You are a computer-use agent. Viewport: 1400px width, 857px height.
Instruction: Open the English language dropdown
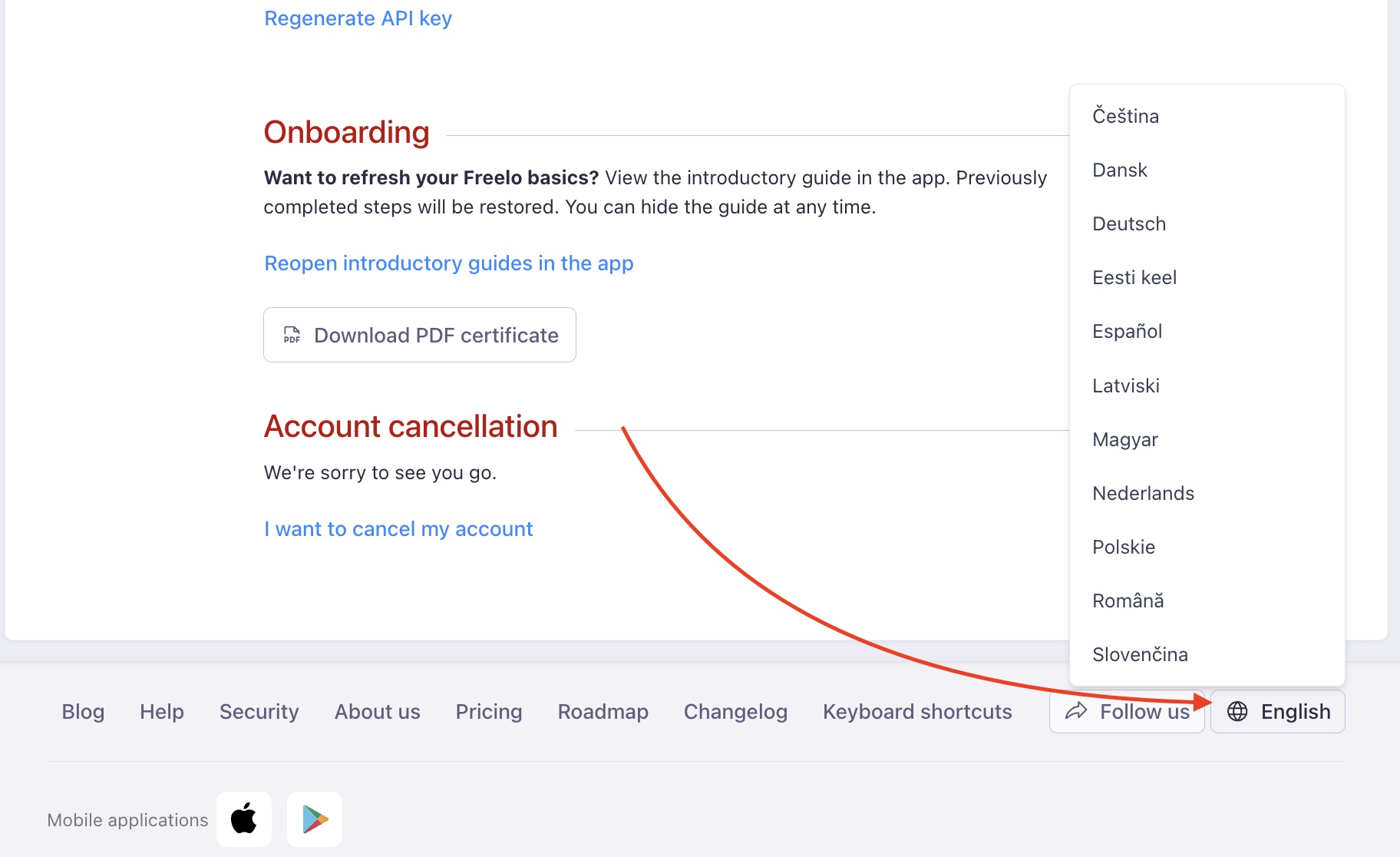click(x=1278, y=711)
